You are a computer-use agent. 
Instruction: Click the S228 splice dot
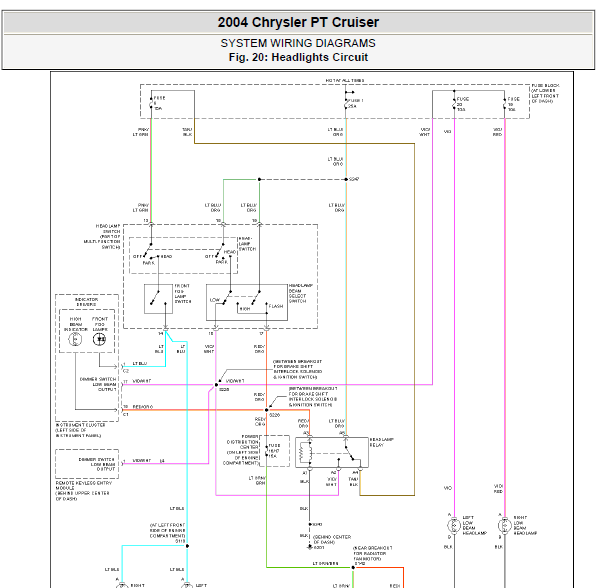click(x=216, y=385)
